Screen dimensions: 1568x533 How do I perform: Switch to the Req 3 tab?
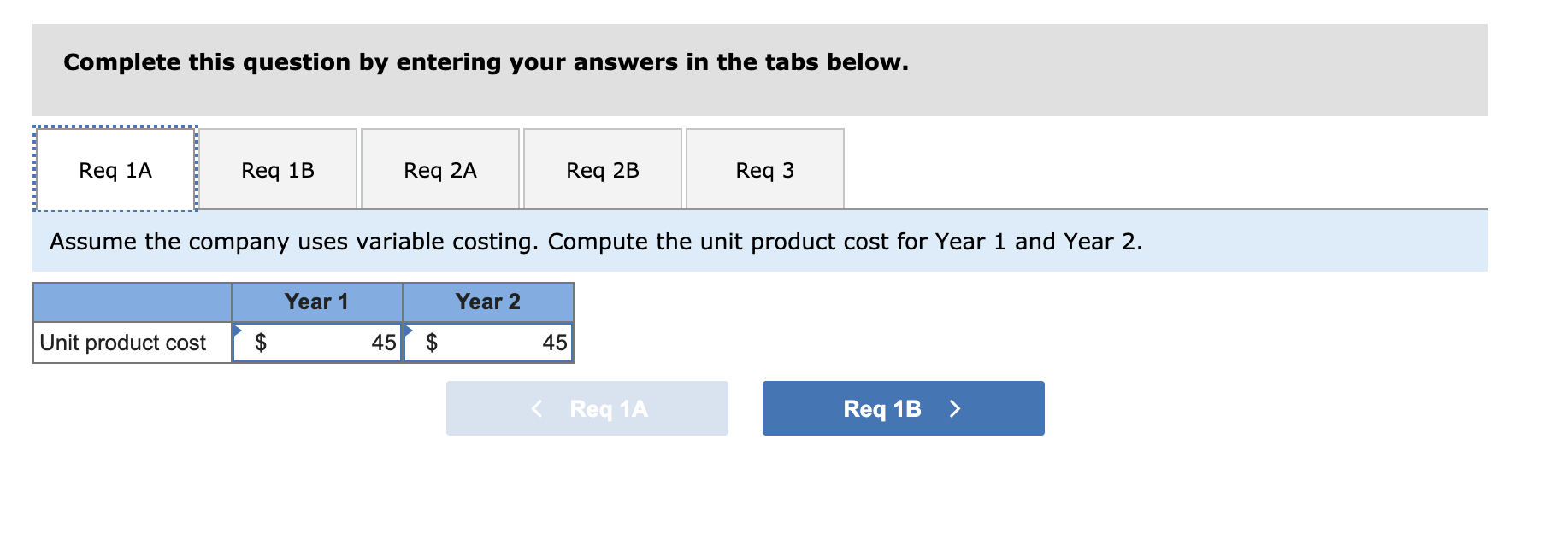[764, 169]
